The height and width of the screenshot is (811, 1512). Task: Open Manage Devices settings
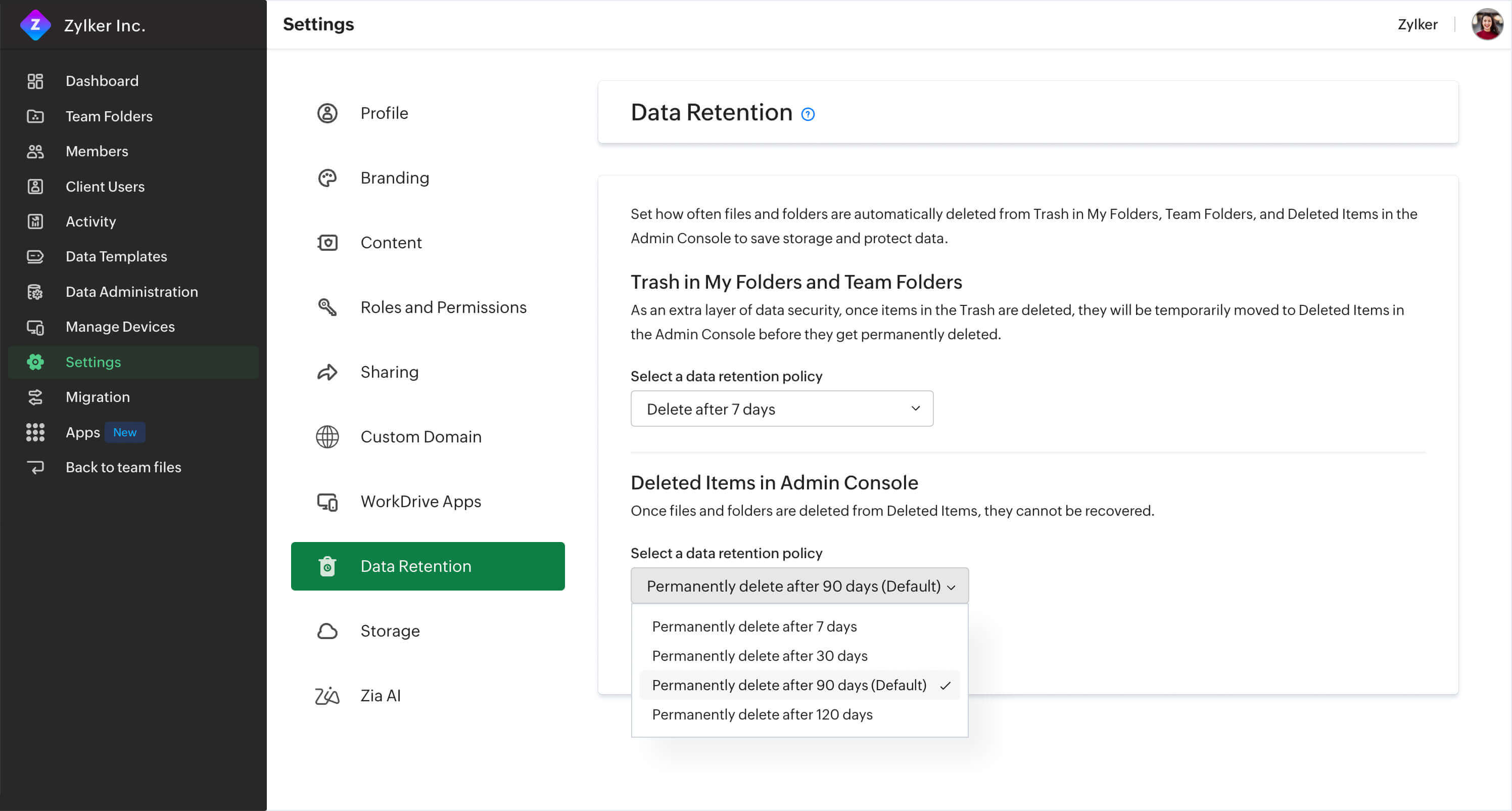coord(120,327)
